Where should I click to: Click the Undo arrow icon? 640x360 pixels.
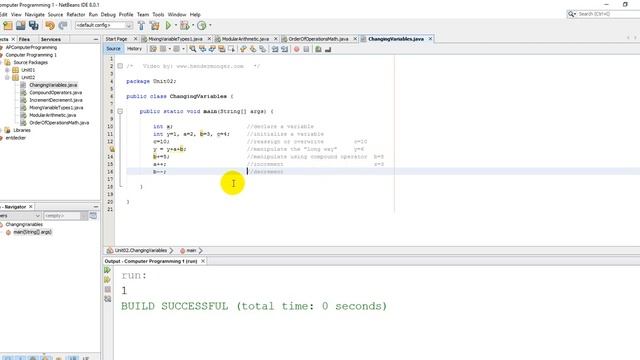[x=50, y=26]
